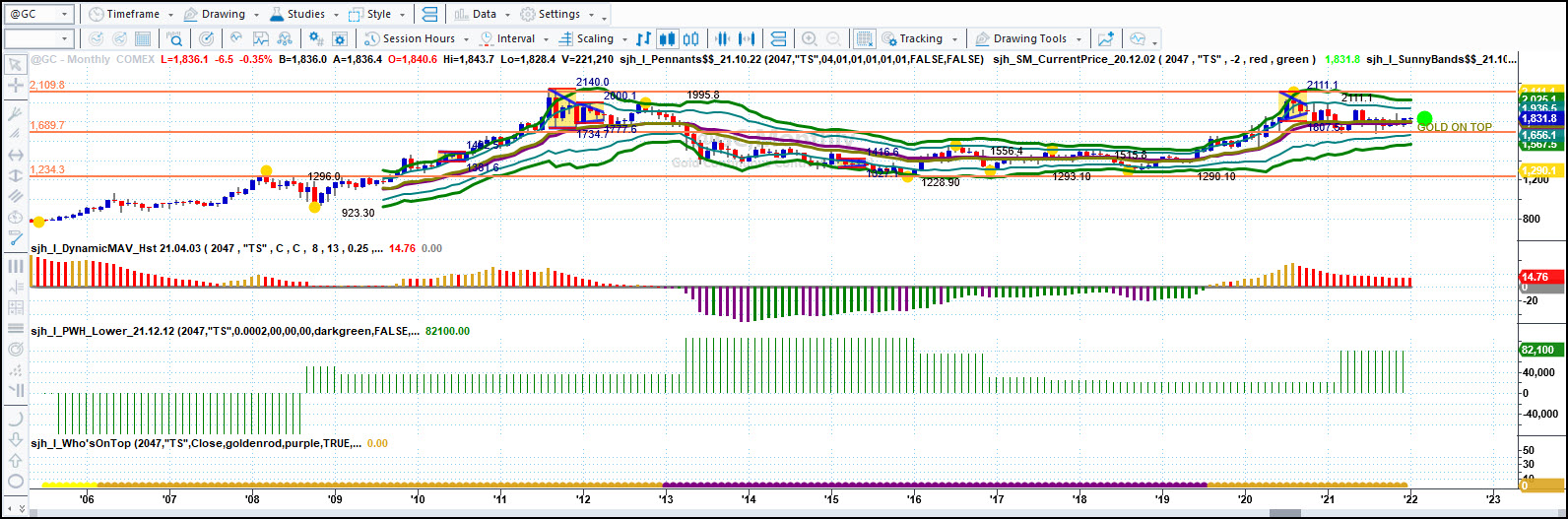Click the horizontal scrollbar thumb near '21

[x=1284, y=513]
